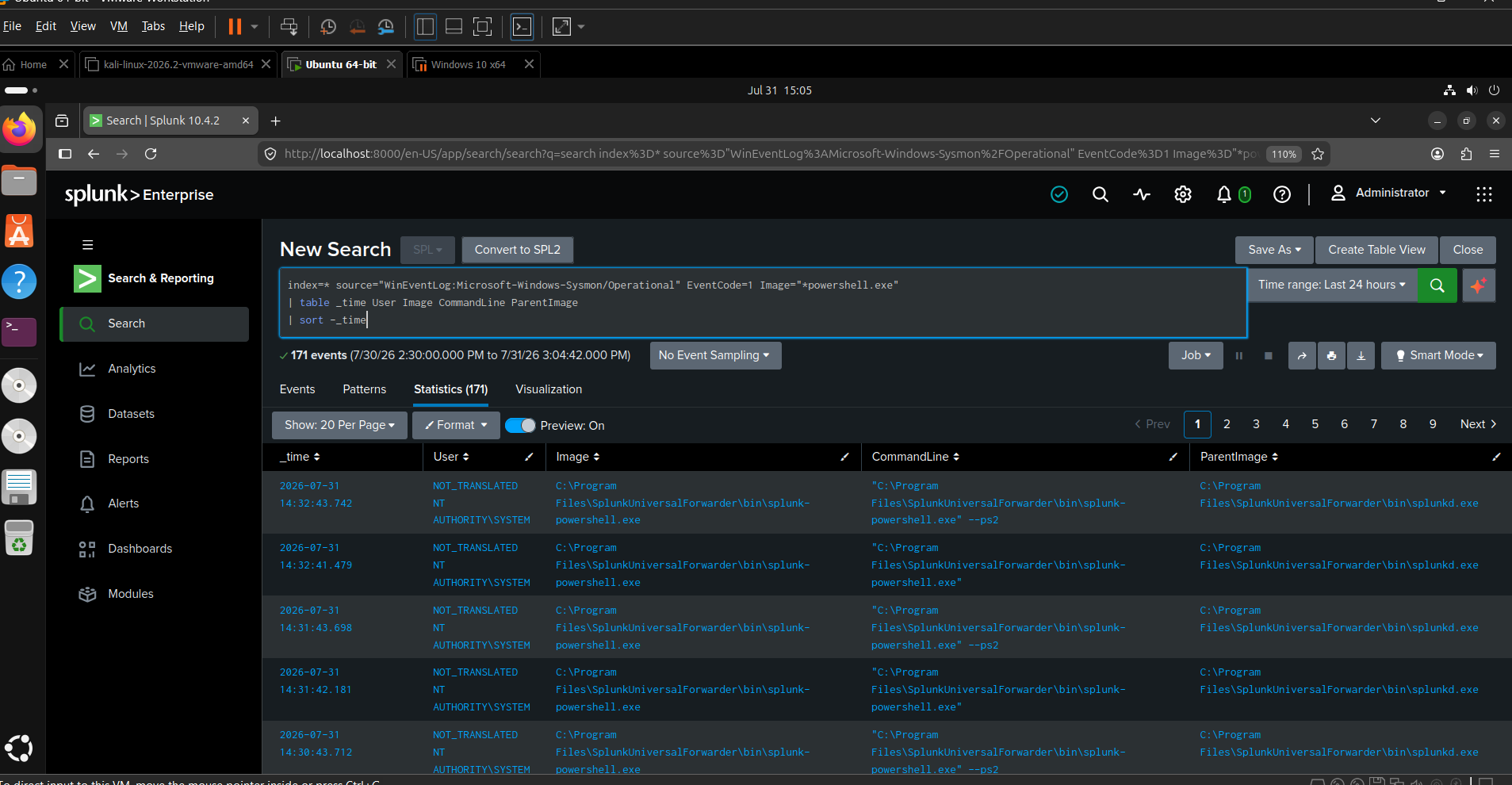Edit the User column with pencil icon
1512x785 pixels.
[x=529, y=457]
